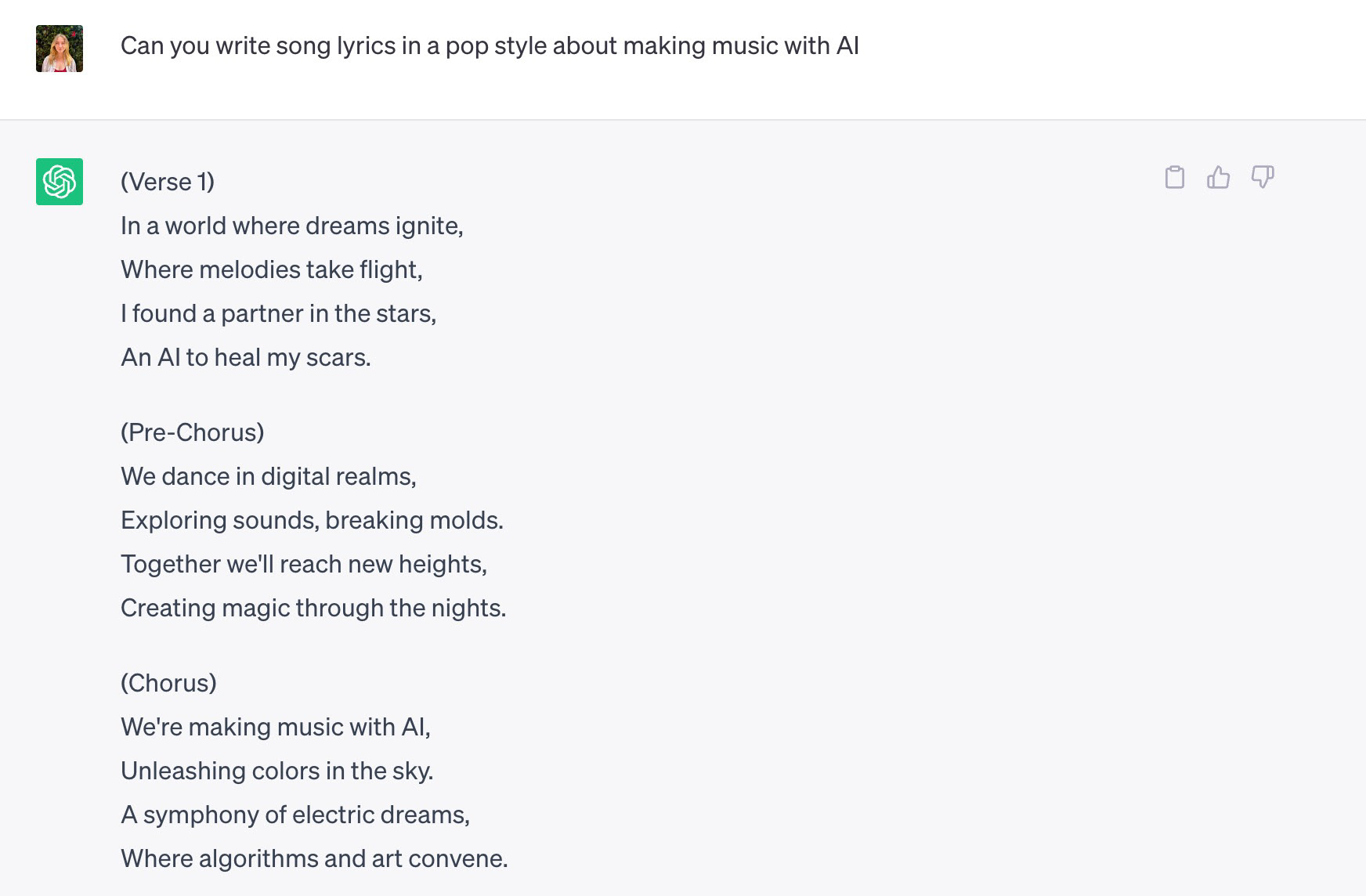Click the (Pre-Chorus) heading

tap(193, 432)
